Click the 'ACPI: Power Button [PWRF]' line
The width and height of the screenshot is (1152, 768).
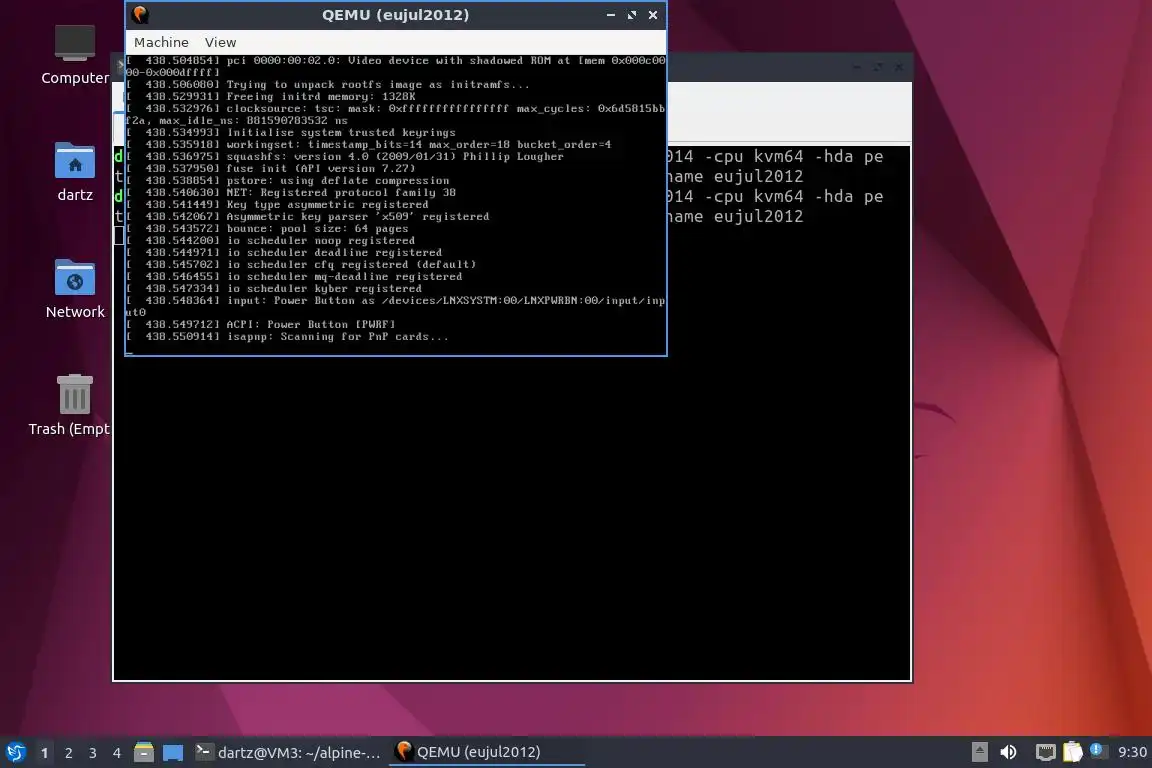(x=261, y=324)
